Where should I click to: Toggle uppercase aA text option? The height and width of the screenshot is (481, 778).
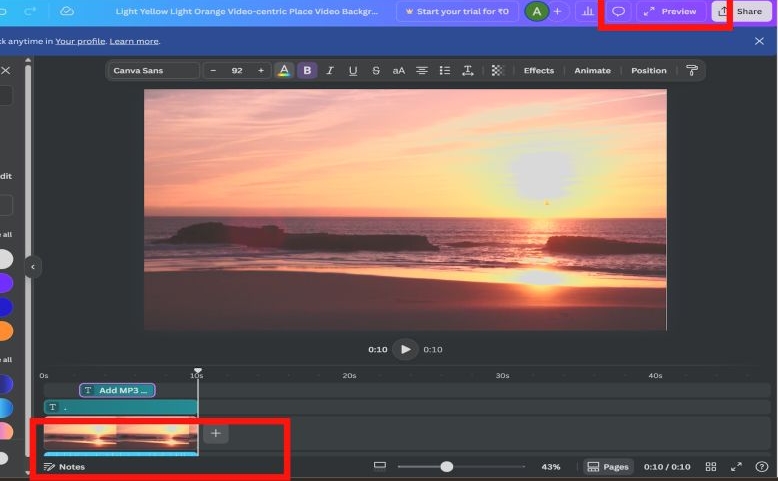tap(399, 70)
